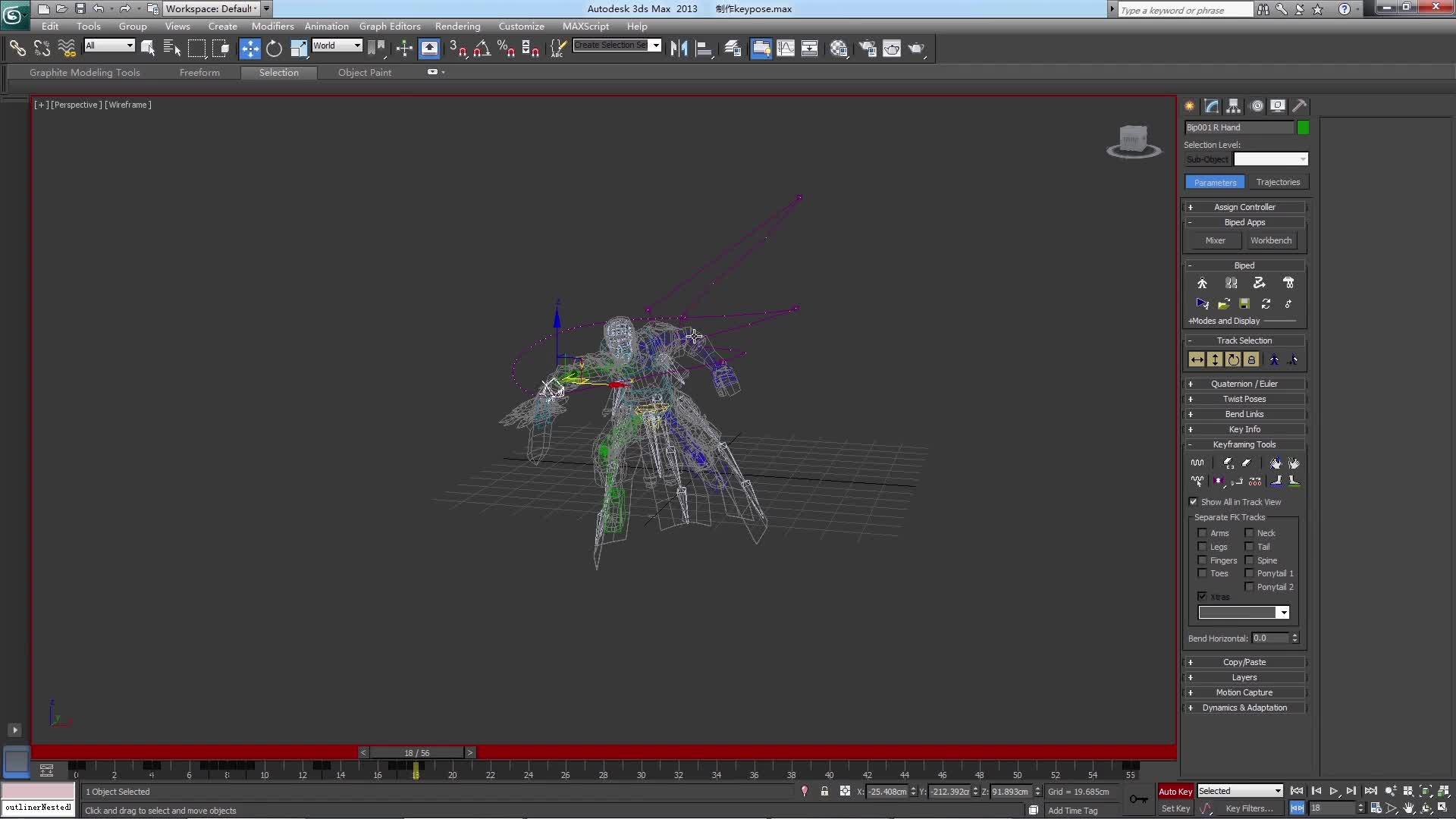Activate Figure Mode in Biped rollout
Image resolution: width=1456 pixels, height=819 pixels.
pyautogui.click(x=1202, y=283)
